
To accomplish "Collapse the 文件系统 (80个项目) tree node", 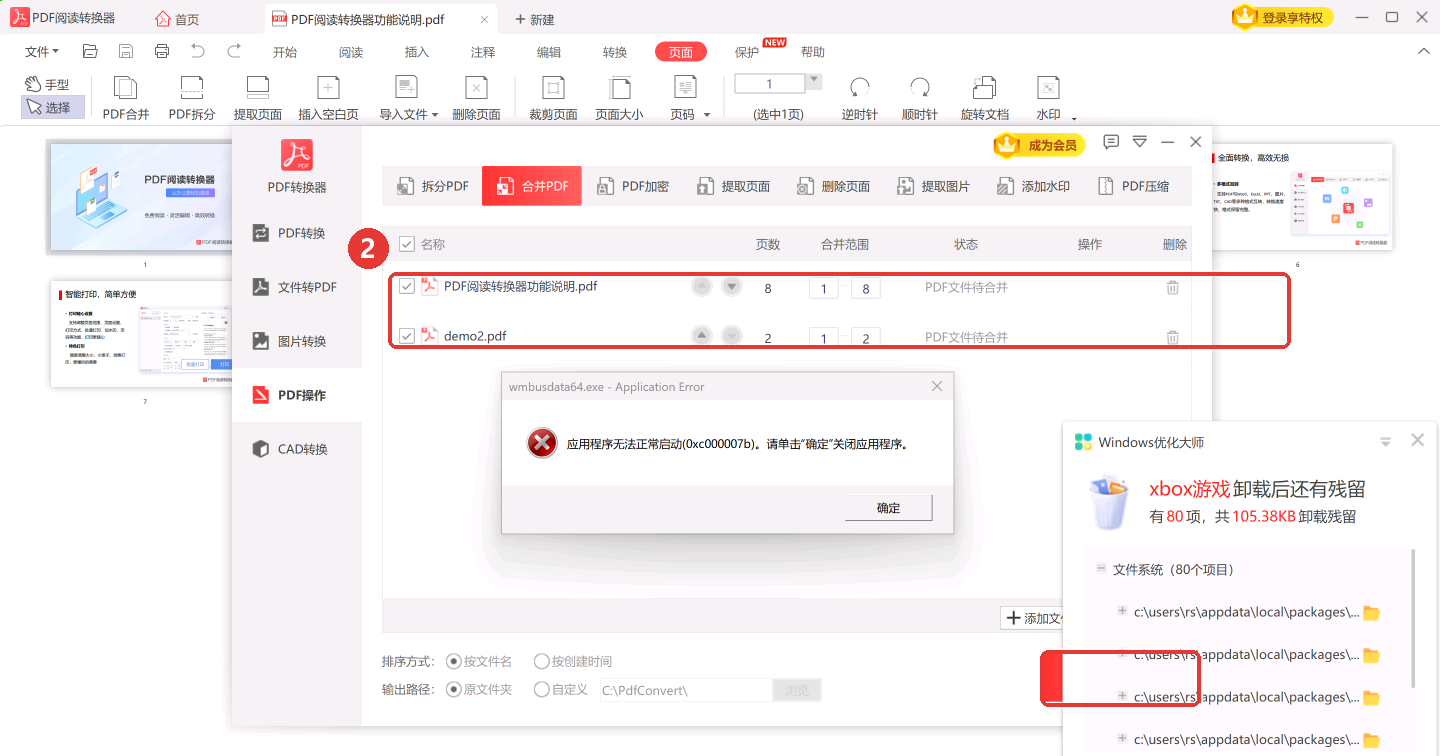I will tap(1101, 568).
